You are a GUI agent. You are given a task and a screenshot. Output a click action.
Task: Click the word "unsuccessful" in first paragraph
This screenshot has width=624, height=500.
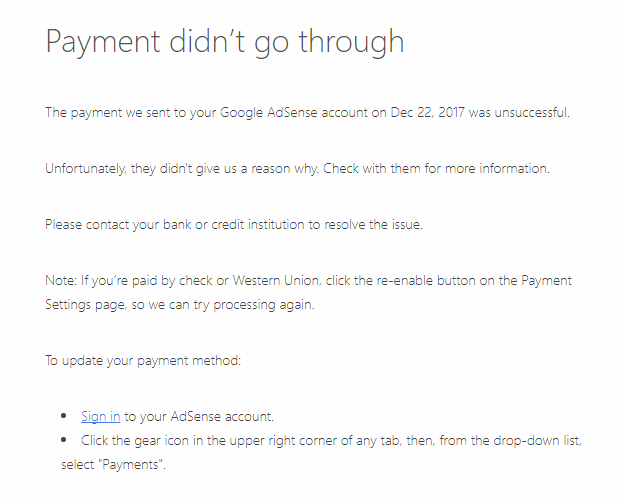tap(532, 113)
